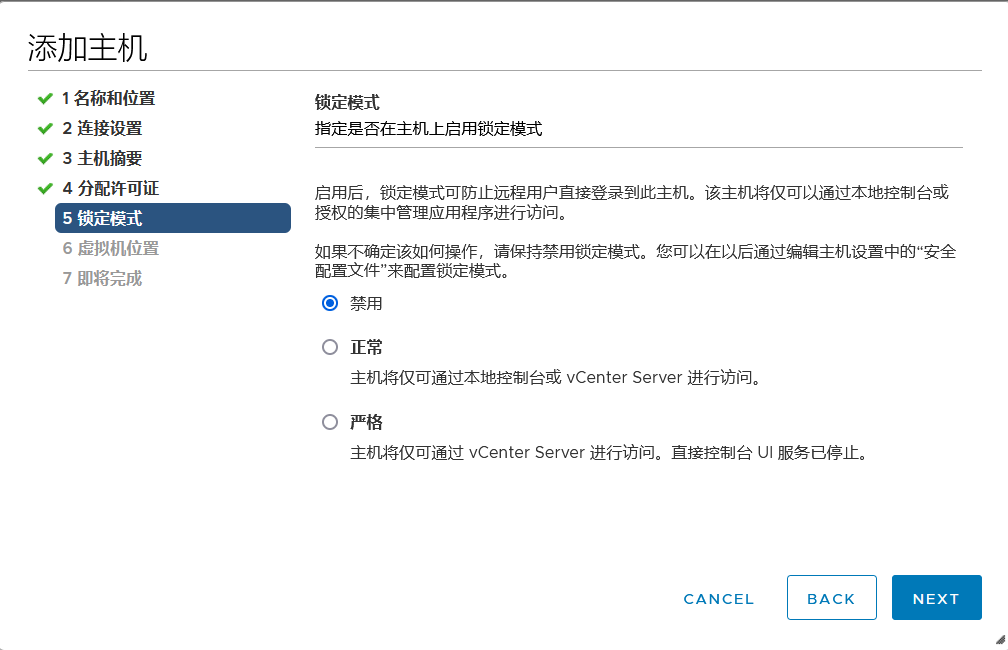The height and width of the screenshot is (650, 1008).
Task: Click green checkmark beside 主机摘要 step
Action: 44,159
